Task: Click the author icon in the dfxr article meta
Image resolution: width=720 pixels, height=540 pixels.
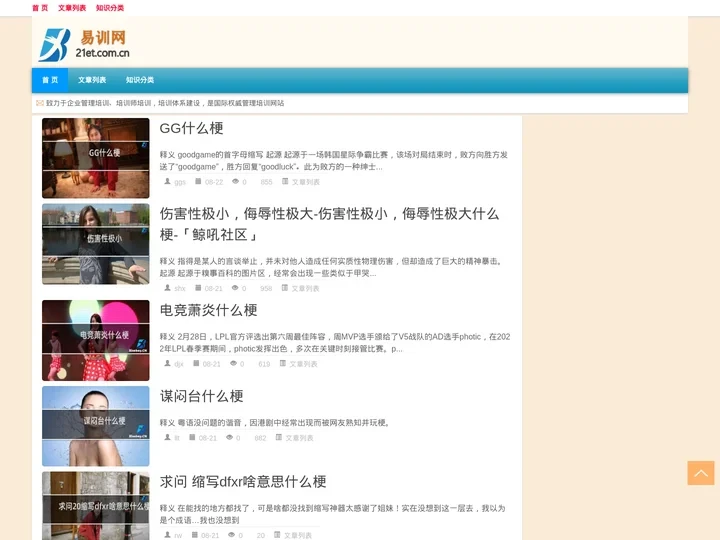Action: coord(167,534)
